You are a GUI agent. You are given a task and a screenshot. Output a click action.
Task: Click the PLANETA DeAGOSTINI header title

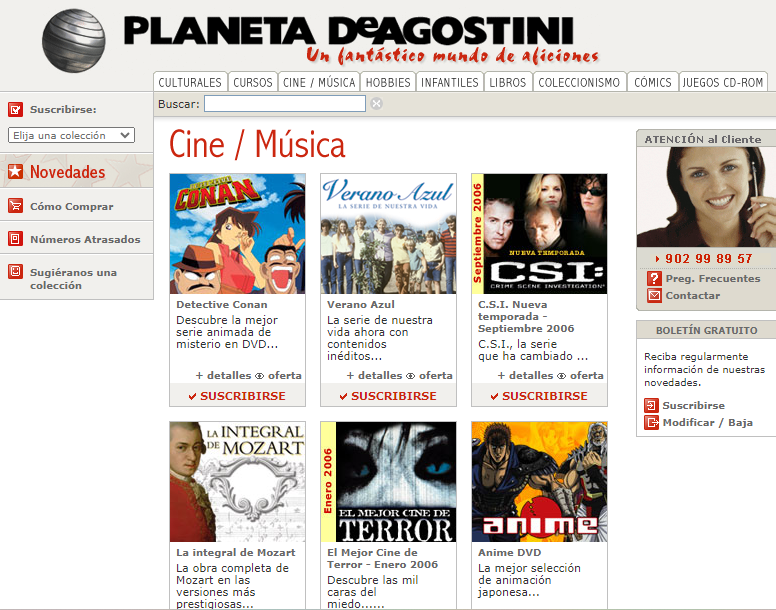[x=348, y=31]
